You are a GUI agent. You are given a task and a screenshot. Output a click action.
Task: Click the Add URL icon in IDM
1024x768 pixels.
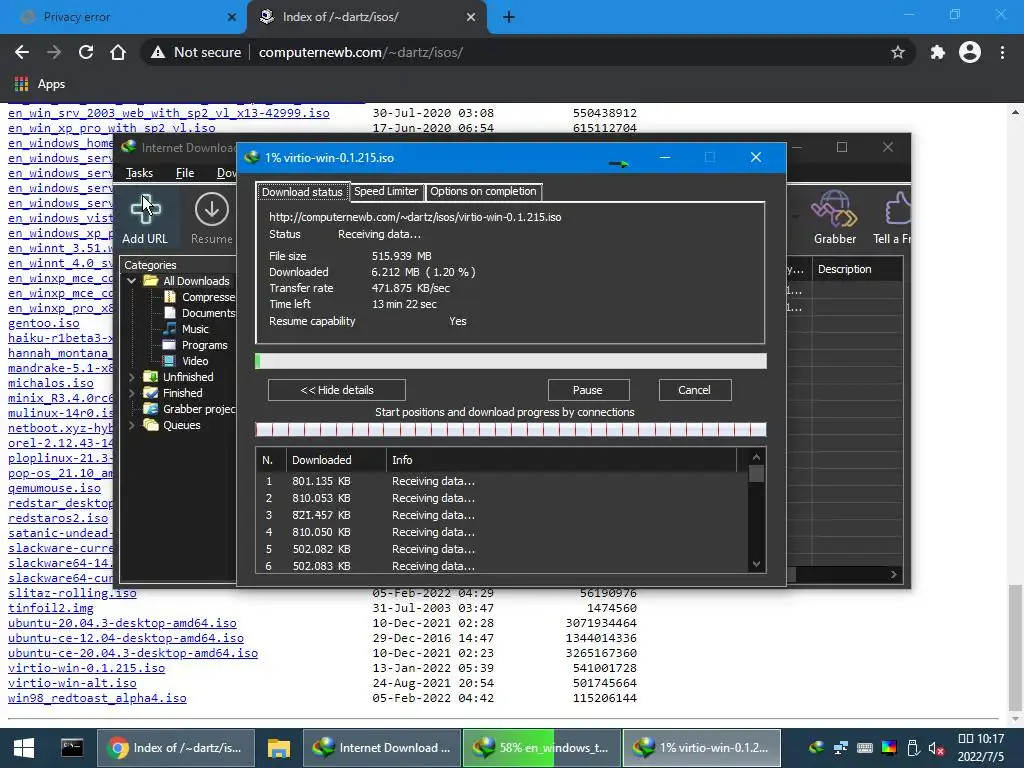coord(145,219)
